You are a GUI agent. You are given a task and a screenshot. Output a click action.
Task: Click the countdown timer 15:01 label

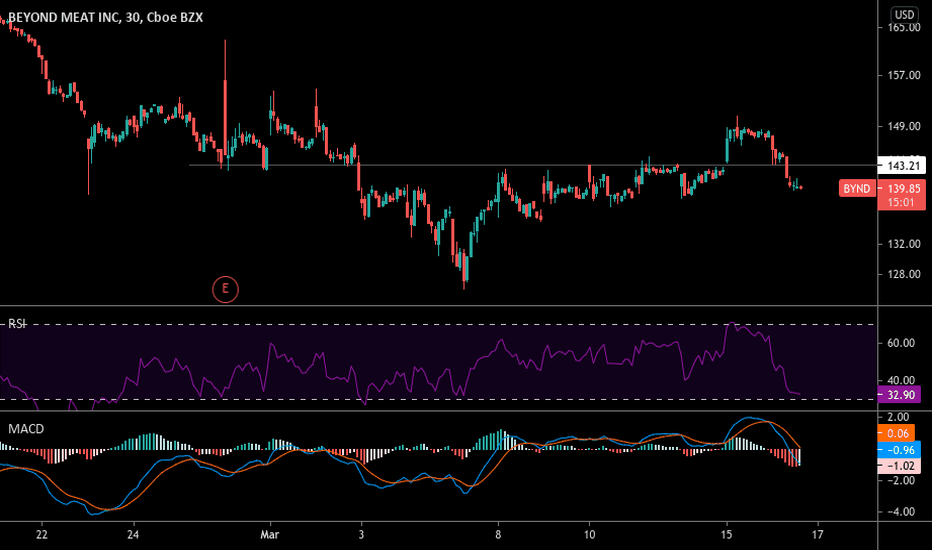tap(901, 203)
